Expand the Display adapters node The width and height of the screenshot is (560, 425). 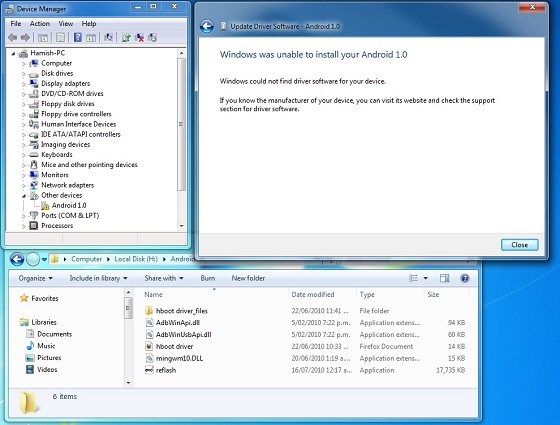[x=24, y=84]
